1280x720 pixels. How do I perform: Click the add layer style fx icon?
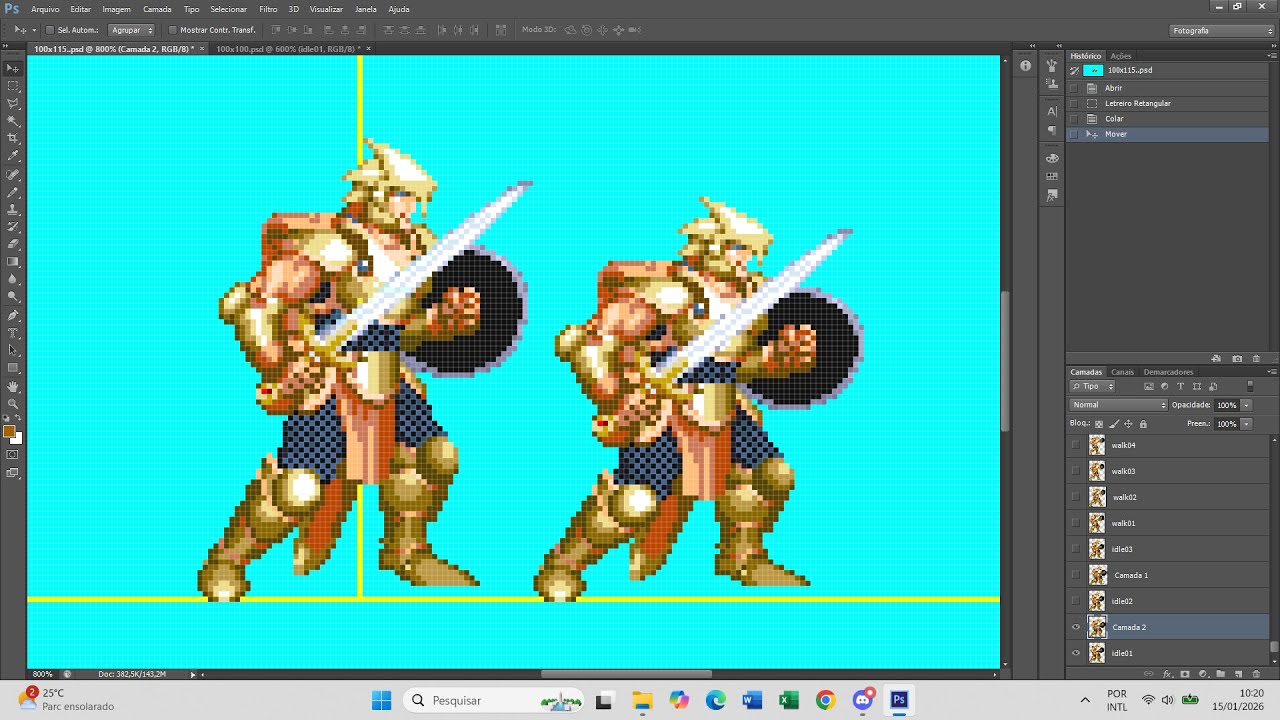pos(1167,674)
